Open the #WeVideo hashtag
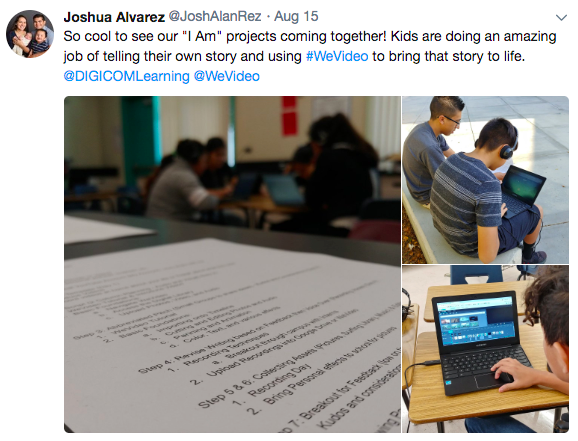The height and width of the screenshot is (441, 578). (x=337, y=56)
